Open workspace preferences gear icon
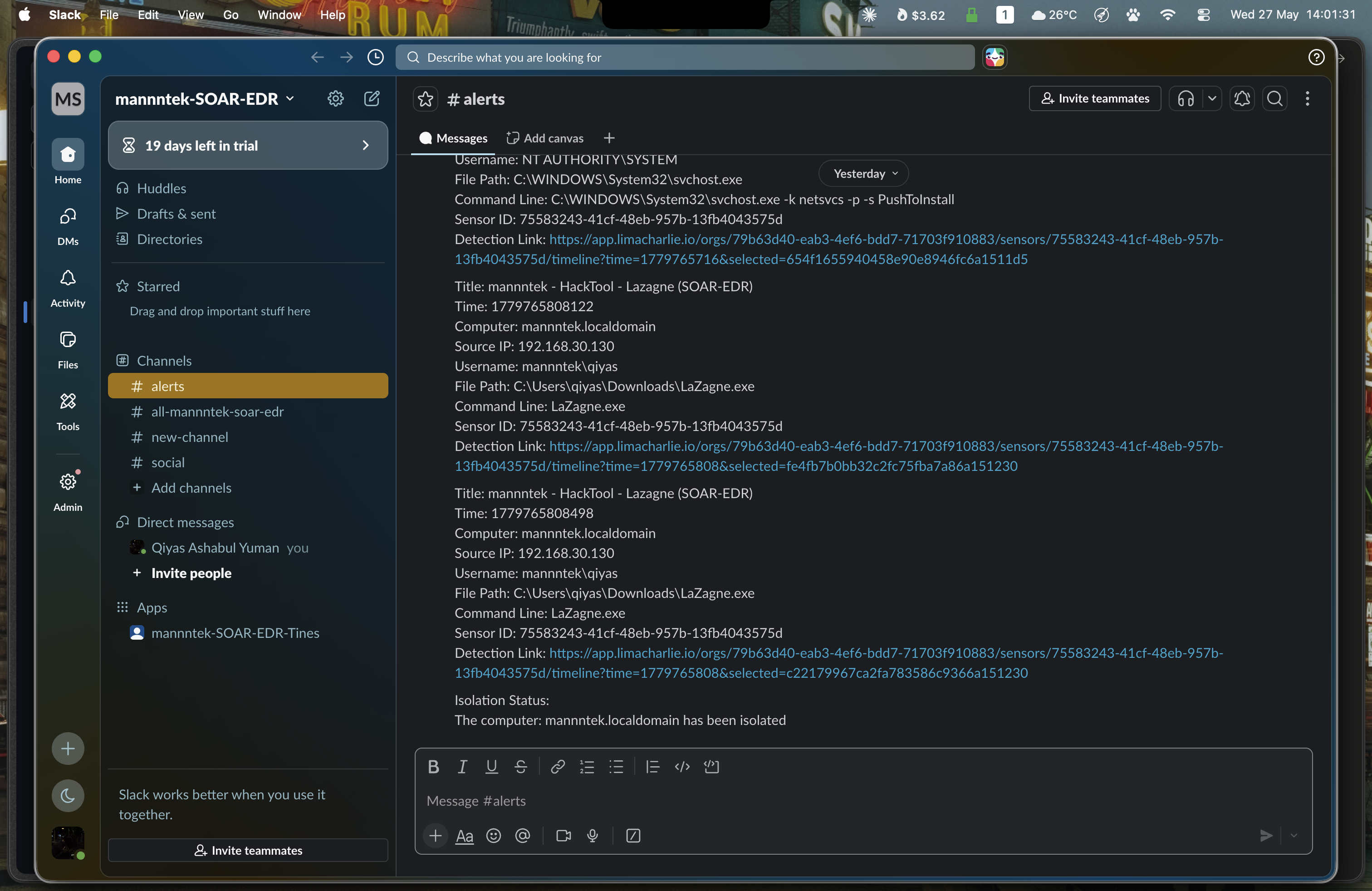This screenshot has width=1372, height=891. (x=335, y=99)
